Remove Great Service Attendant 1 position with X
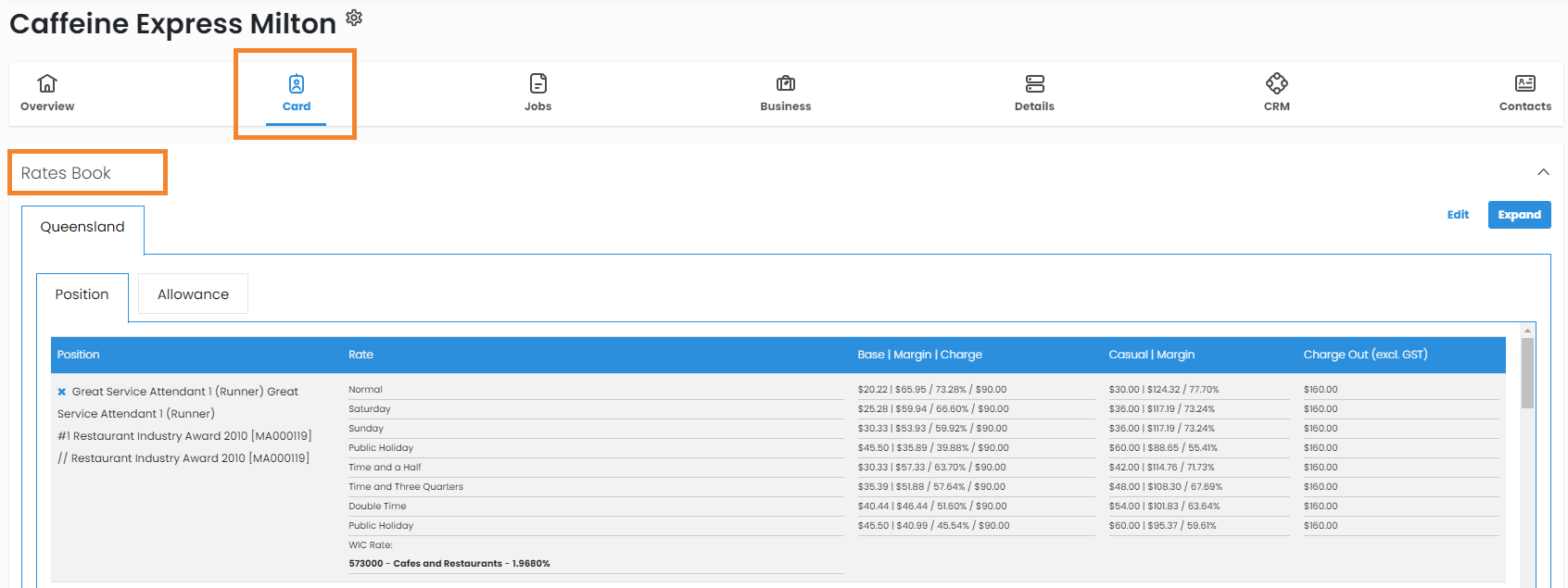Screen dimensions: 1568x588 tap(62, 392)
